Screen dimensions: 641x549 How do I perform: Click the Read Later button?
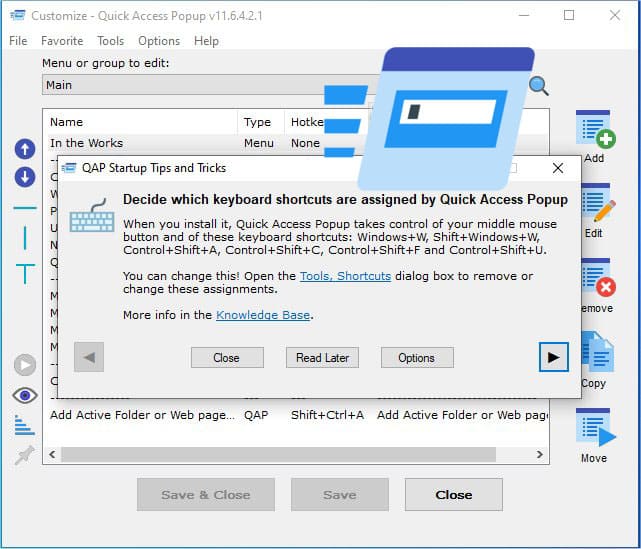pyautogui.click(x=322, y=358)
